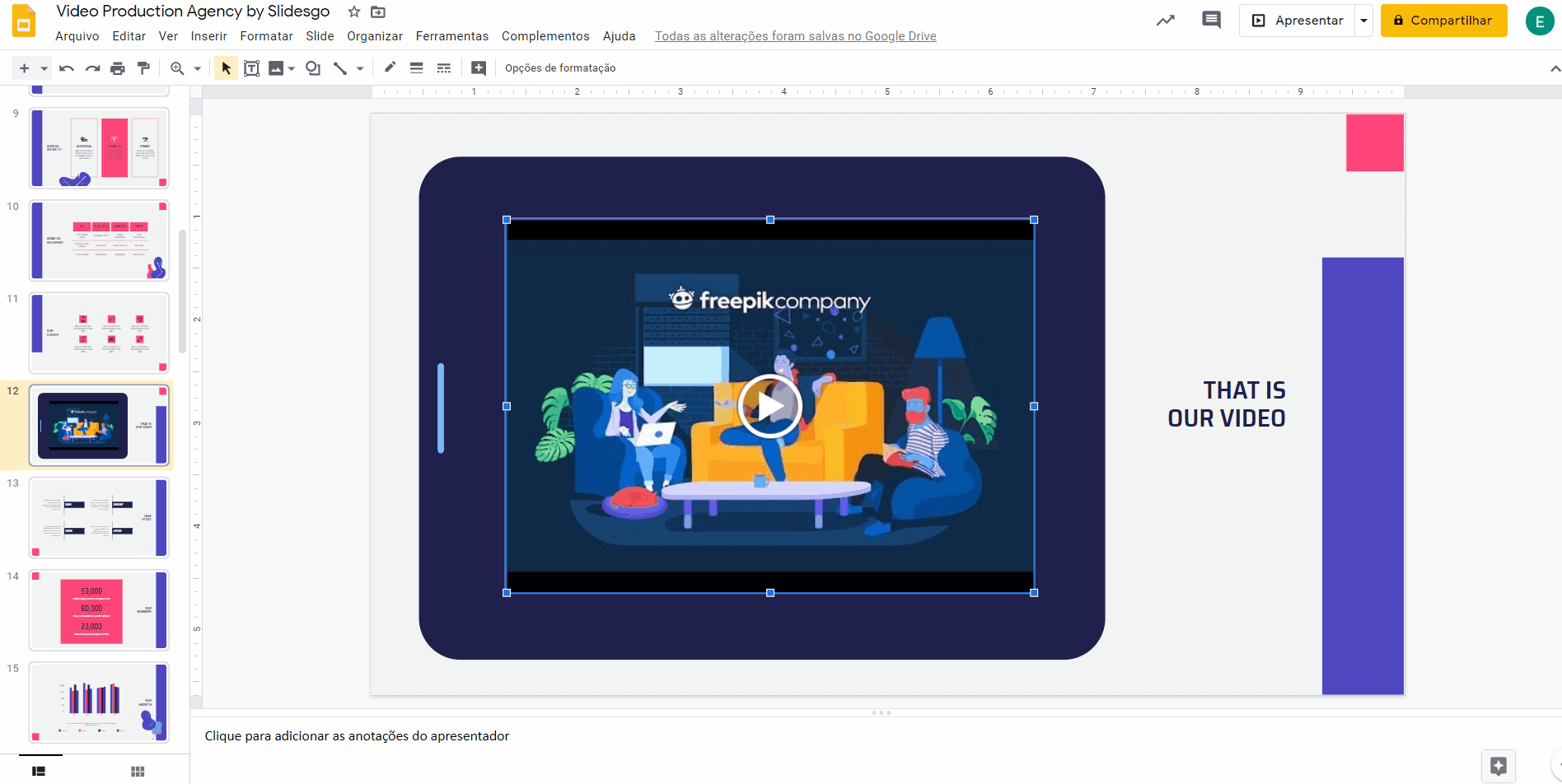Select slide 15 thumbnail
This screenshot has width=1562, height=784.
point(100,702)
